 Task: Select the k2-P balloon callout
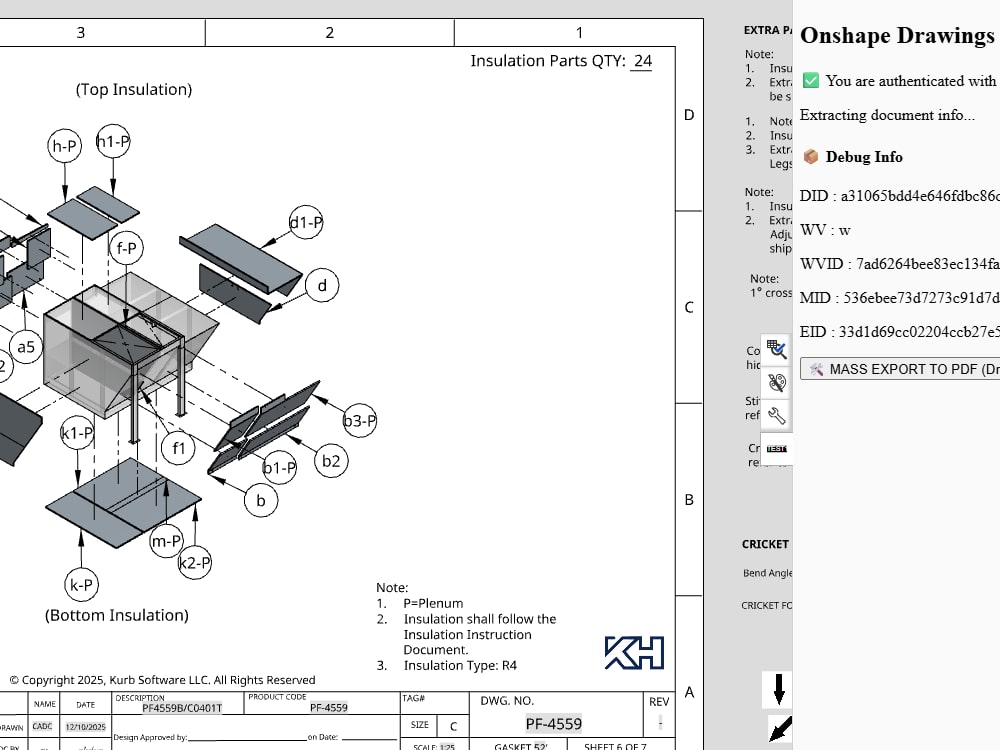(195, 563)
